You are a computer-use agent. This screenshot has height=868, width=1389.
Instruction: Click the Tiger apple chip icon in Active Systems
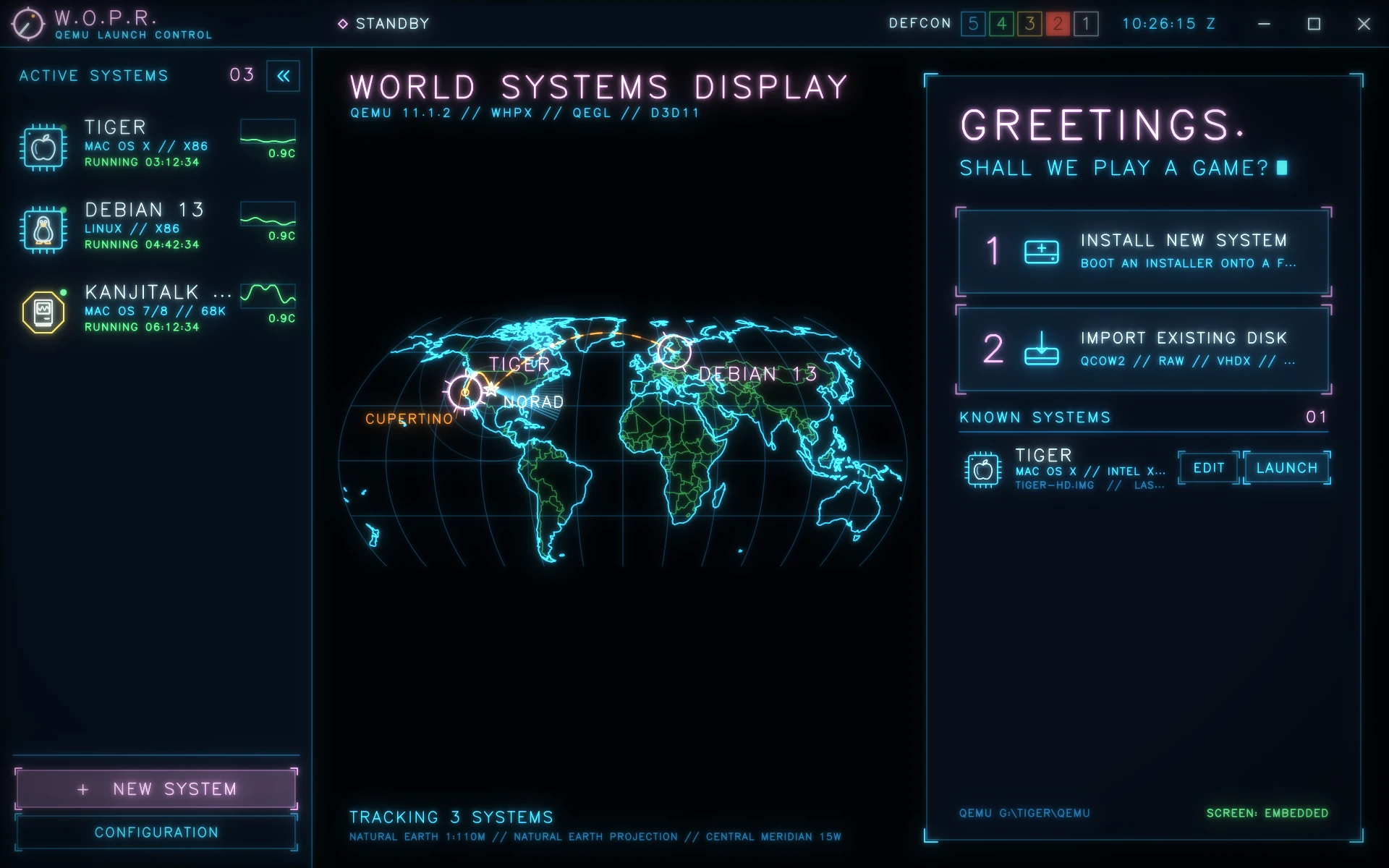pos(43,148)
